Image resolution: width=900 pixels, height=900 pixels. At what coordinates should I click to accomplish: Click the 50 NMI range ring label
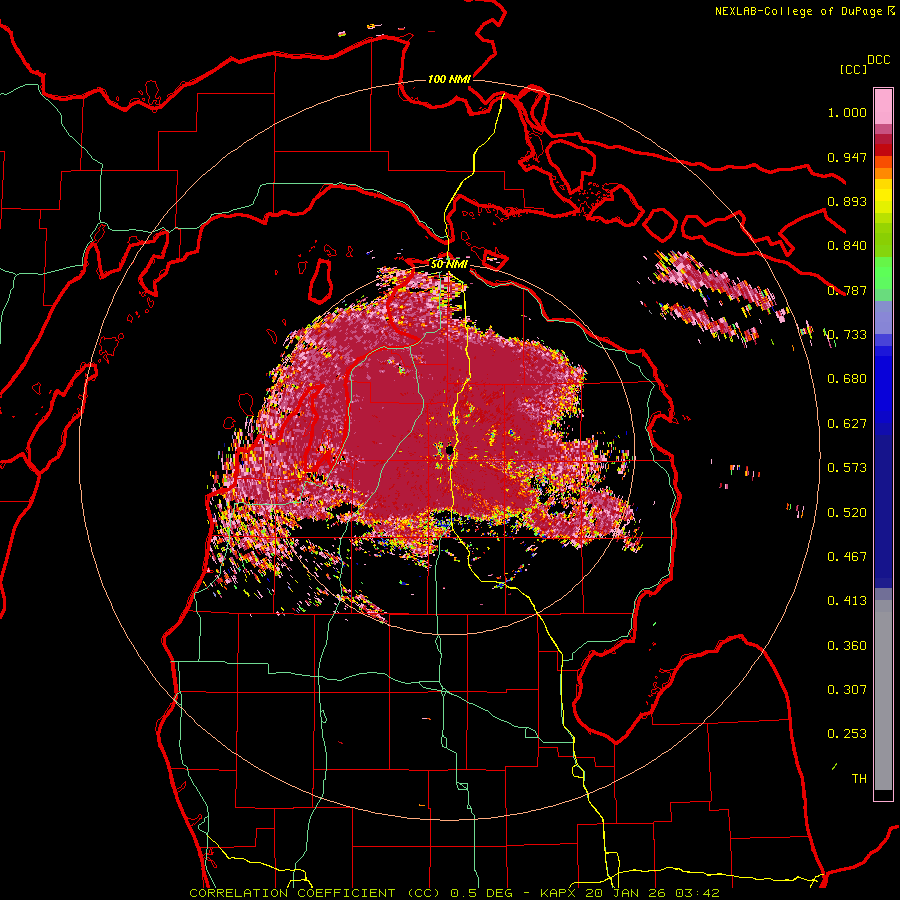coord(449,264)
